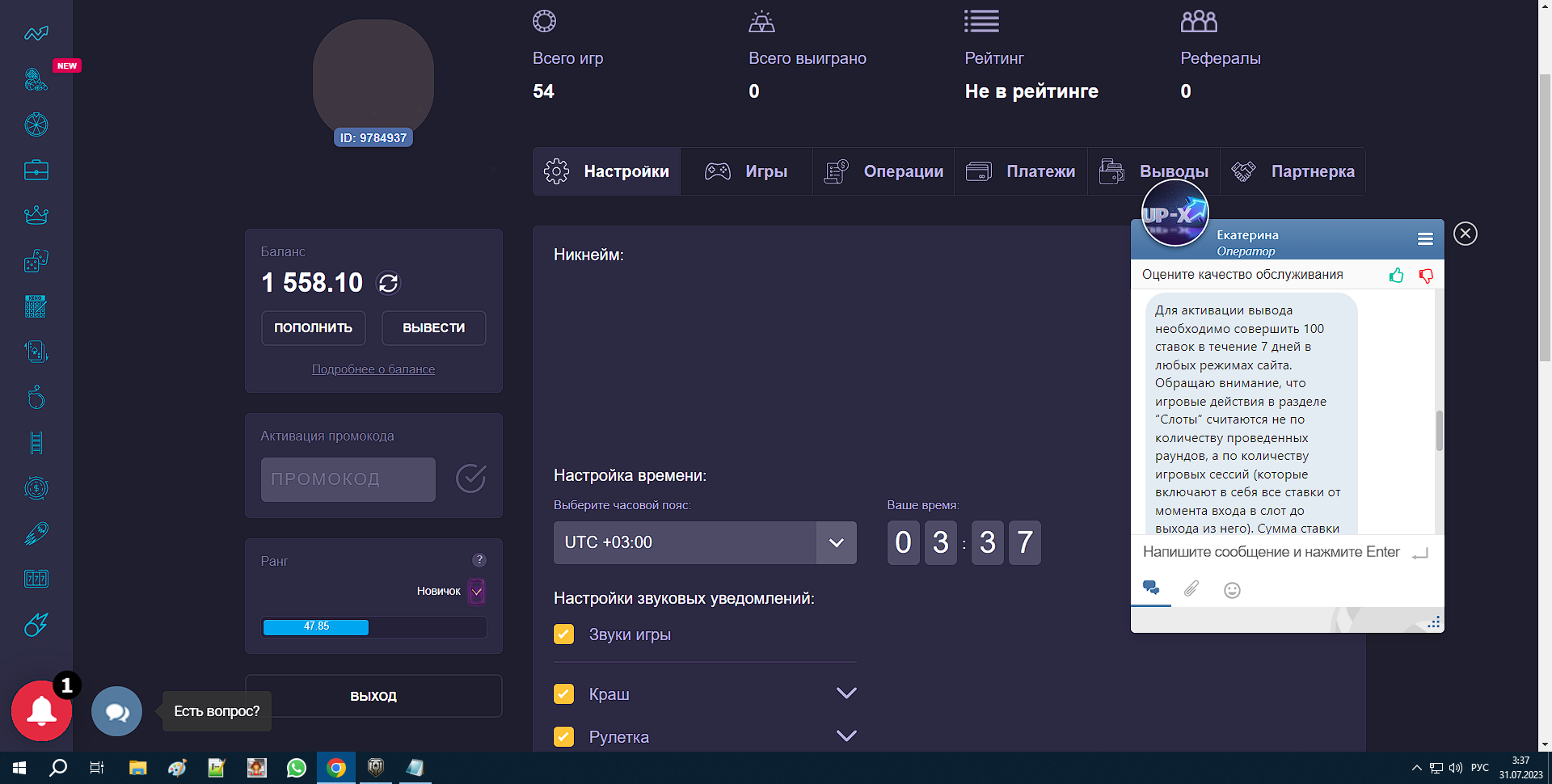Click the profile avatar image
1552x784 pixels.
(x=373, y=78)
